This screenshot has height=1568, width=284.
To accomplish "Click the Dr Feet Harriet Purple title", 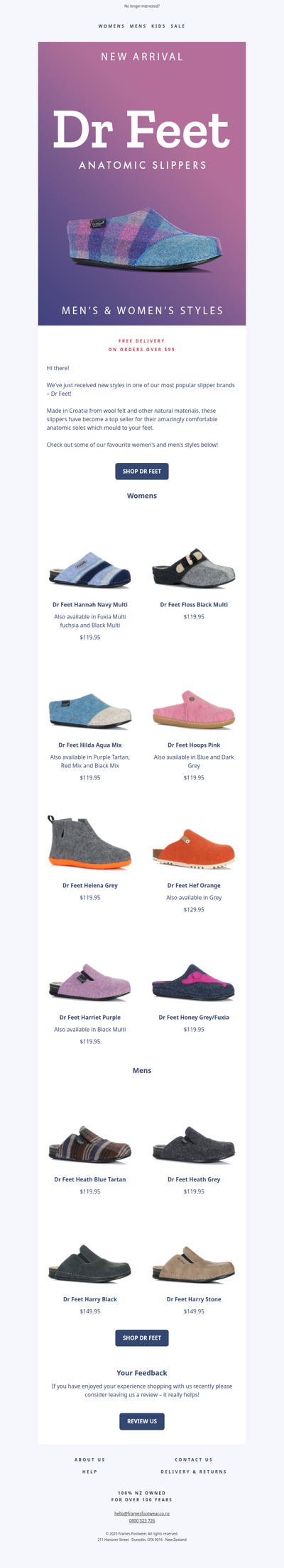I will (x=90, y=1018).
